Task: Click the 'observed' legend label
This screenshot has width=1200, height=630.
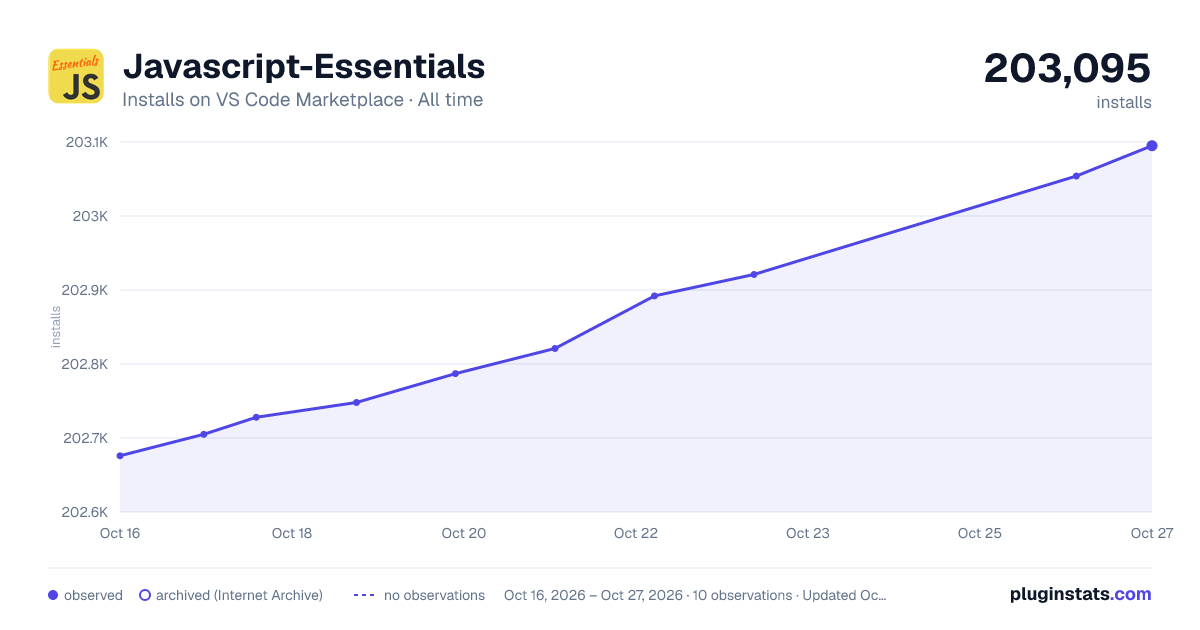Action: pos(93,595)
